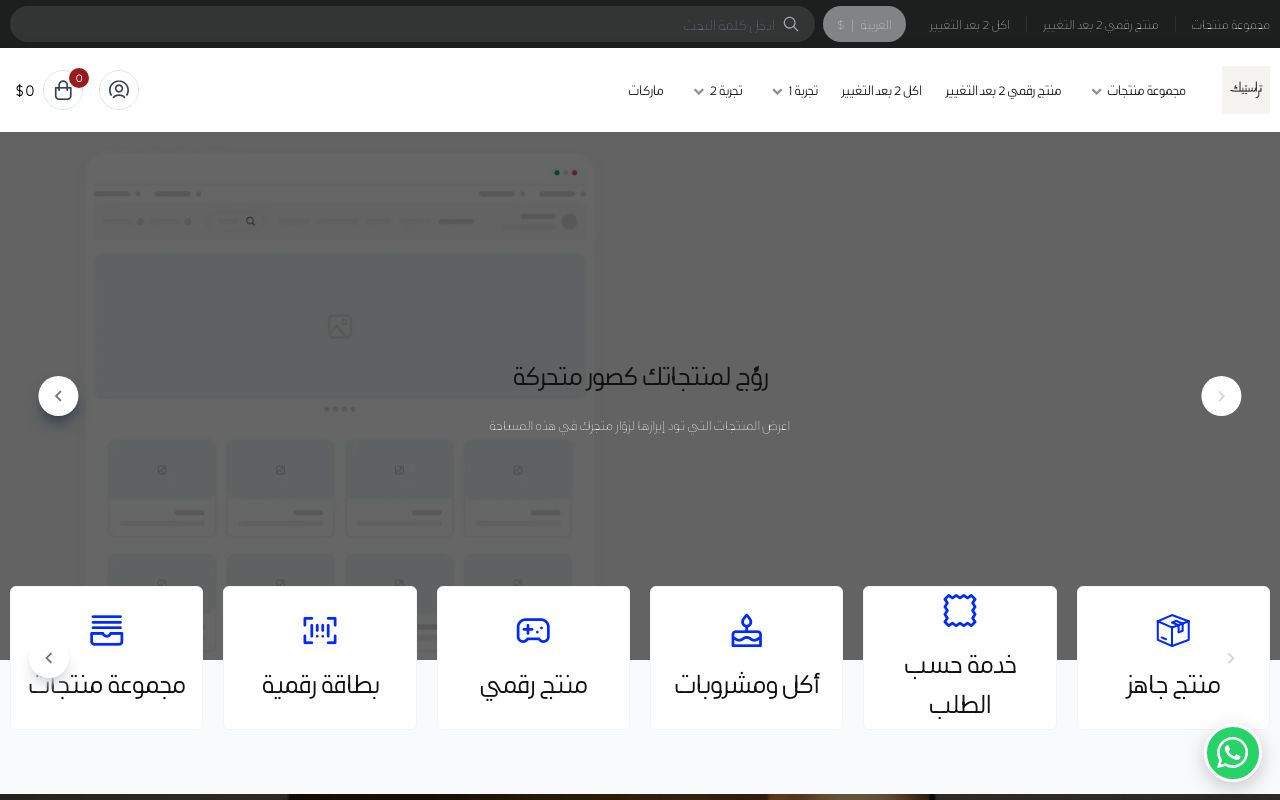Image resolution: width=1280 pixels, height=800 pixels.
Task: Select the منتج رقمي category title
Action: (533, 685)
